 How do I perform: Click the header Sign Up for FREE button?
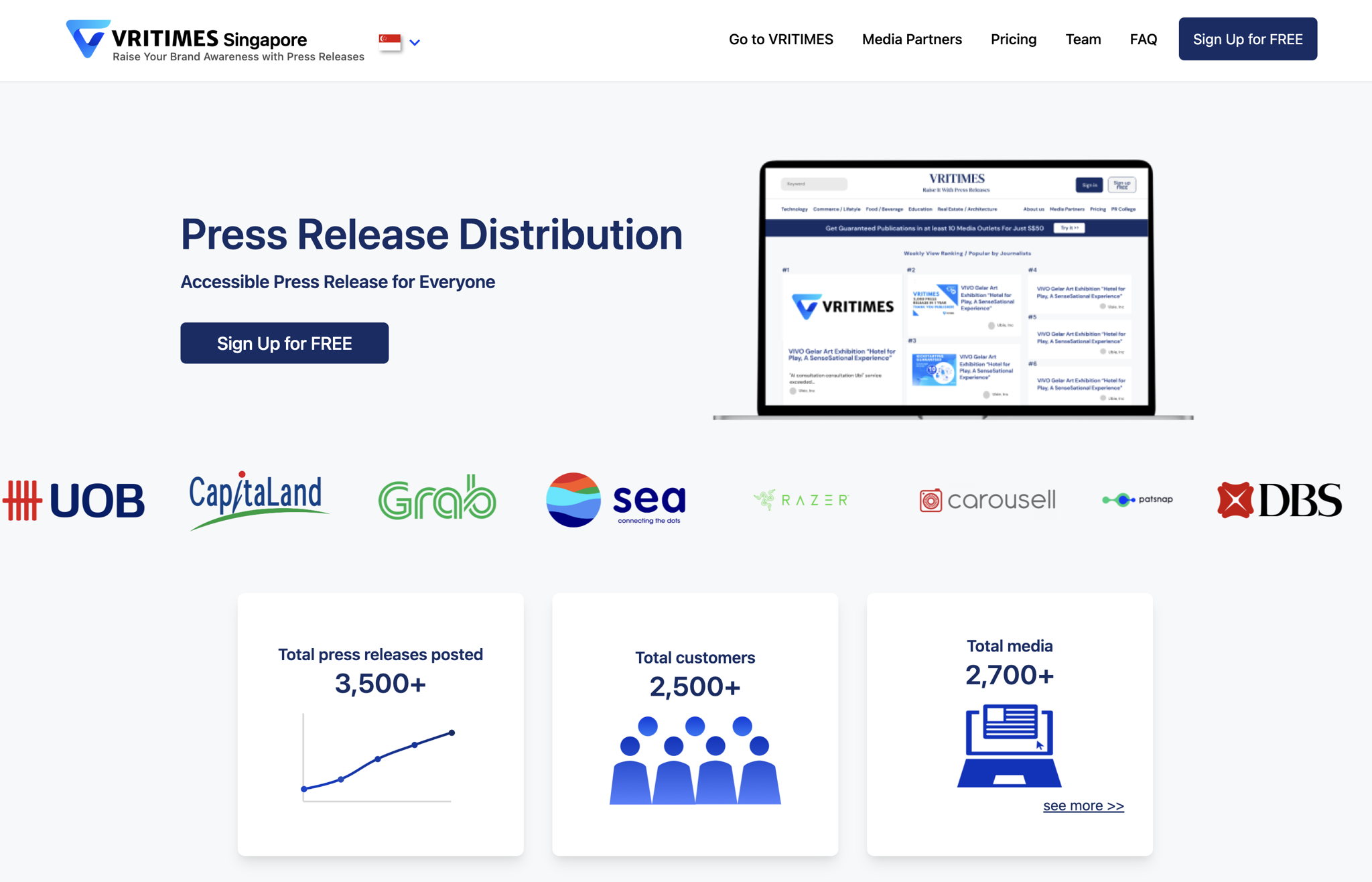pos(1248,39)
